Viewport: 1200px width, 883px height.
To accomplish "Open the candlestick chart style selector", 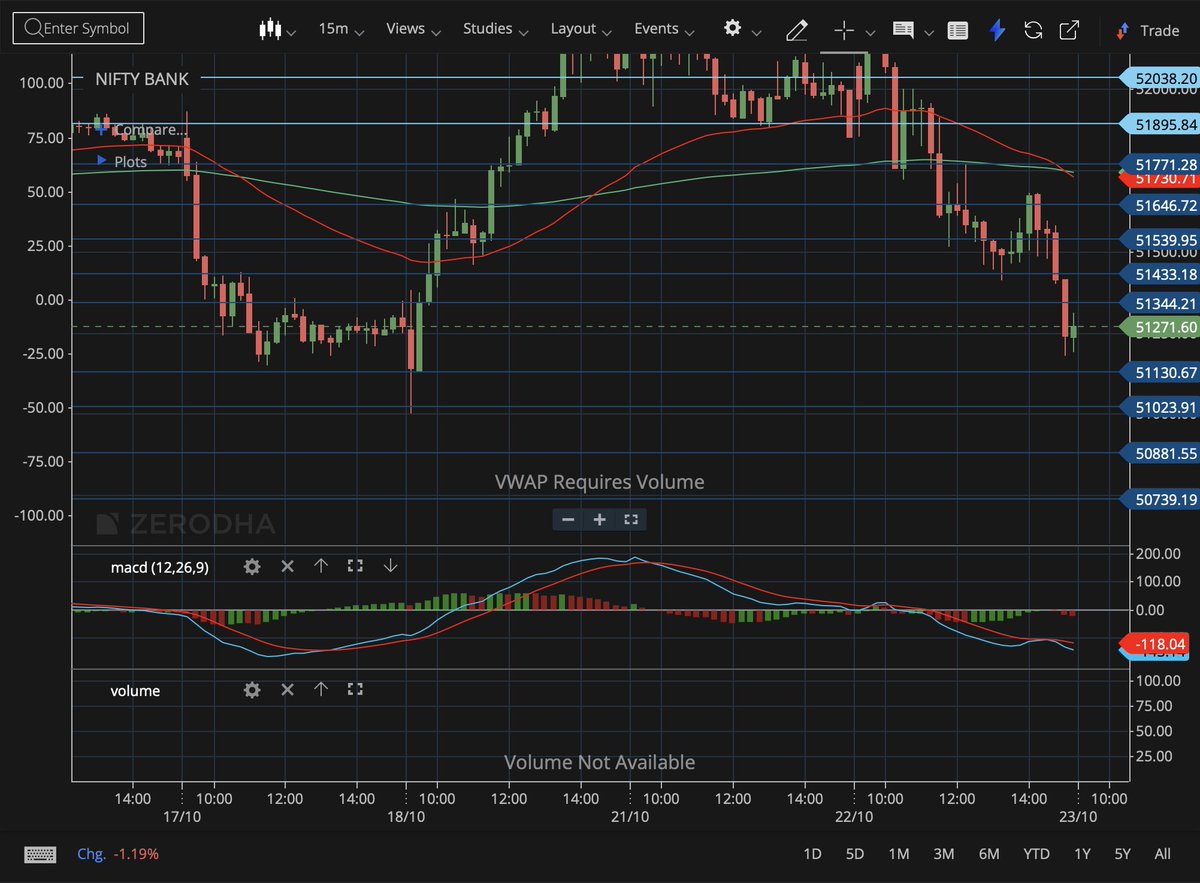I will 277,29.
